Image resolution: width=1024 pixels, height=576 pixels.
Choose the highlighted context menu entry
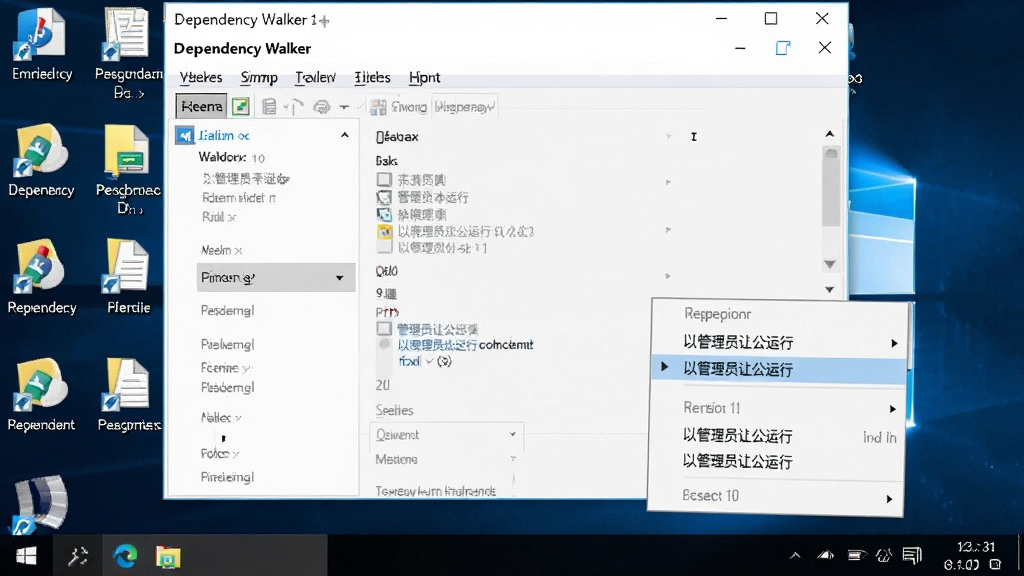pos(778,370)
